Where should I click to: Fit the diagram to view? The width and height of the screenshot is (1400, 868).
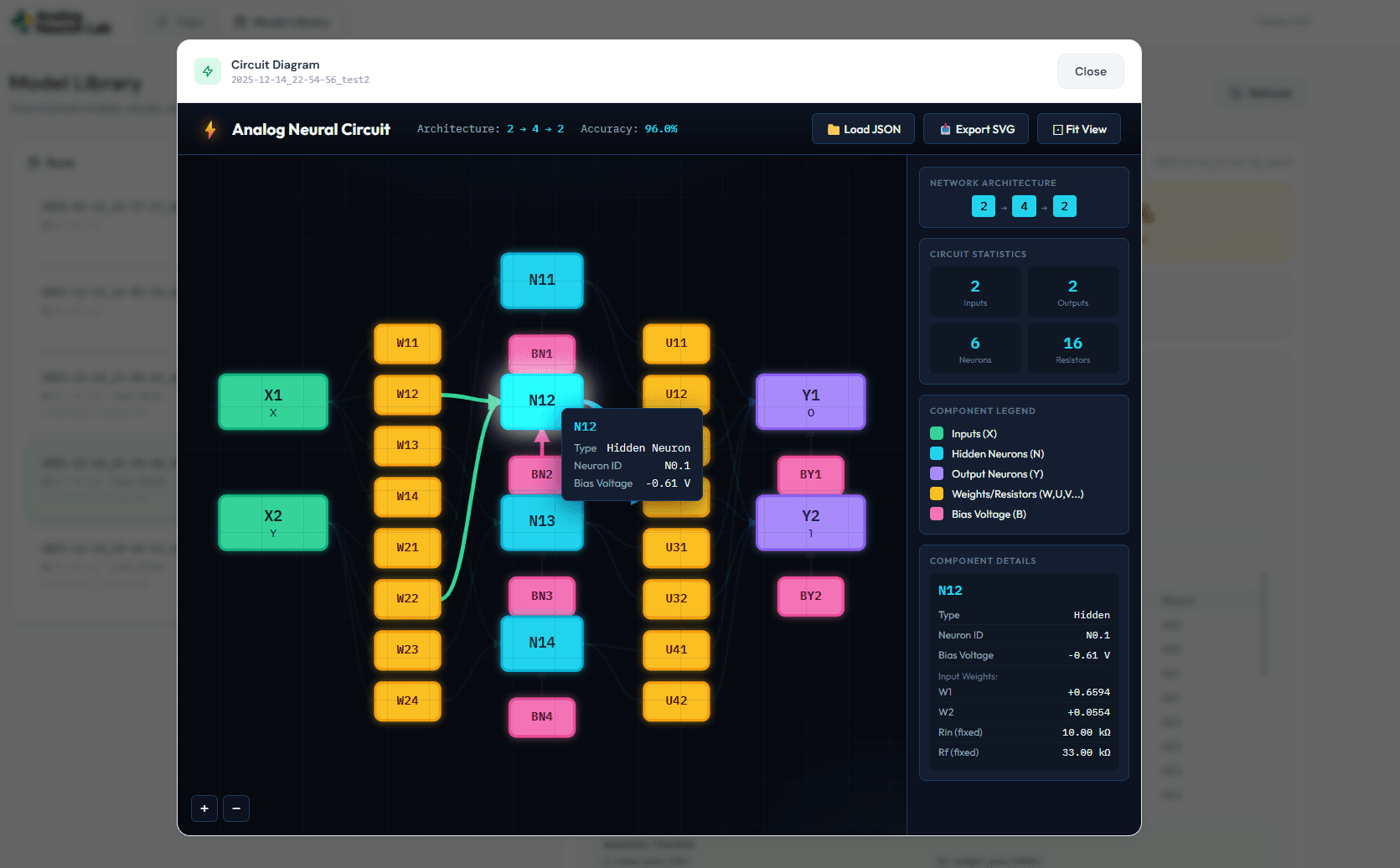[1078, 129]
